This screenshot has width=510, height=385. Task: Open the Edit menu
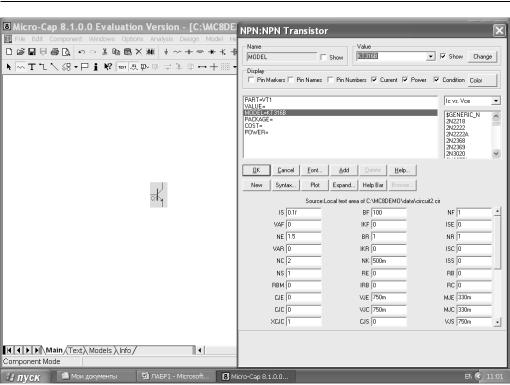pos(37,39)
